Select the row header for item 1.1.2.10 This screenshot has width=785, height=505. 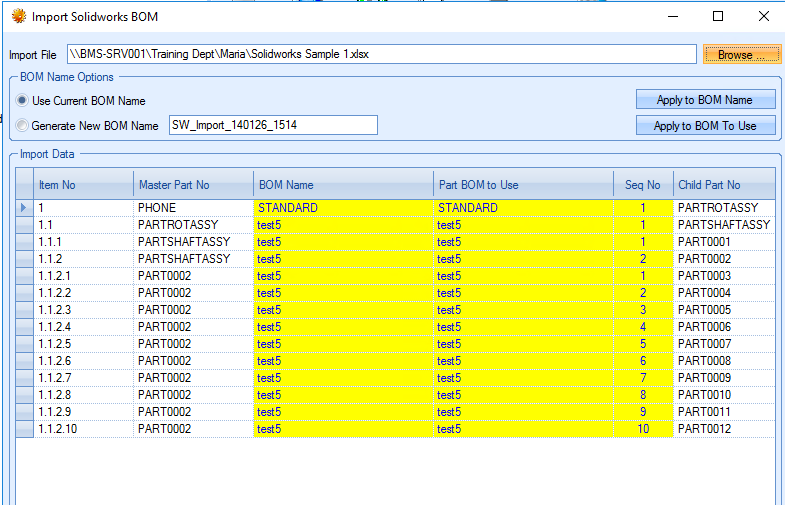pyautogui.click(x=25, y=429)
